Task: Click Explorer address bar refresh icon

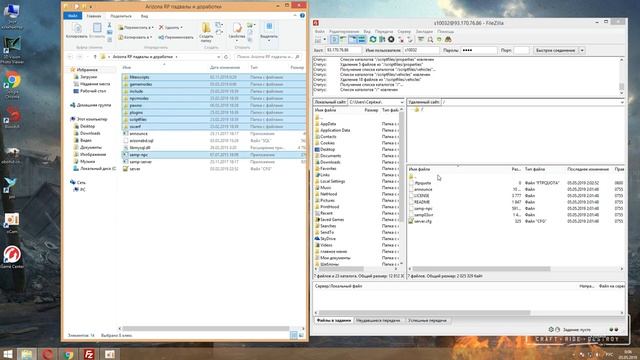Action: pos(226,57)
